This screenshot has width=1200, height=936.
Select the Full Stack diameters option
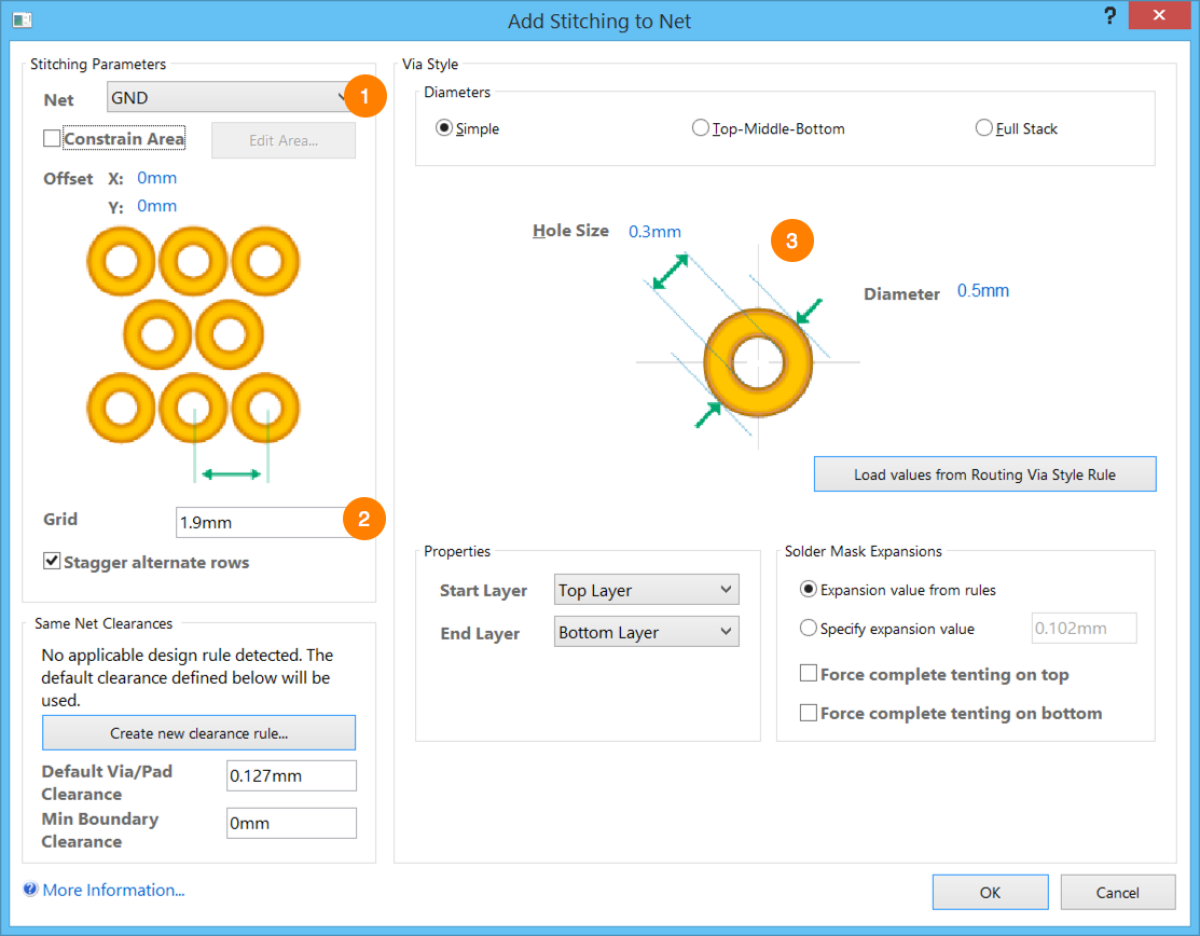coord(983,128)
